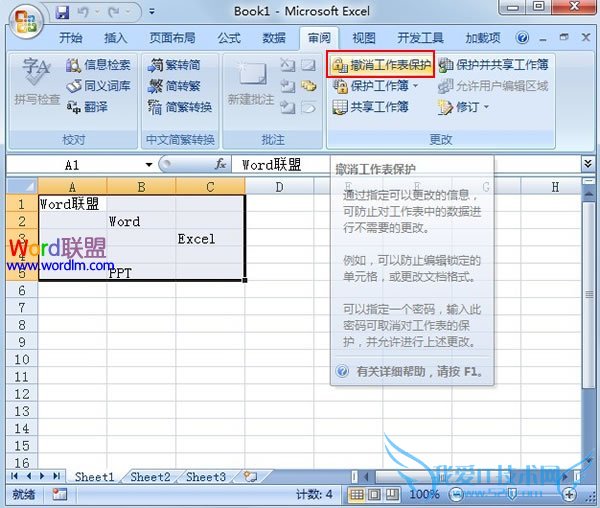Viewport: 600px width, 508px height.
Task: Click the vertical scrollbar
Action: [589, 295]
